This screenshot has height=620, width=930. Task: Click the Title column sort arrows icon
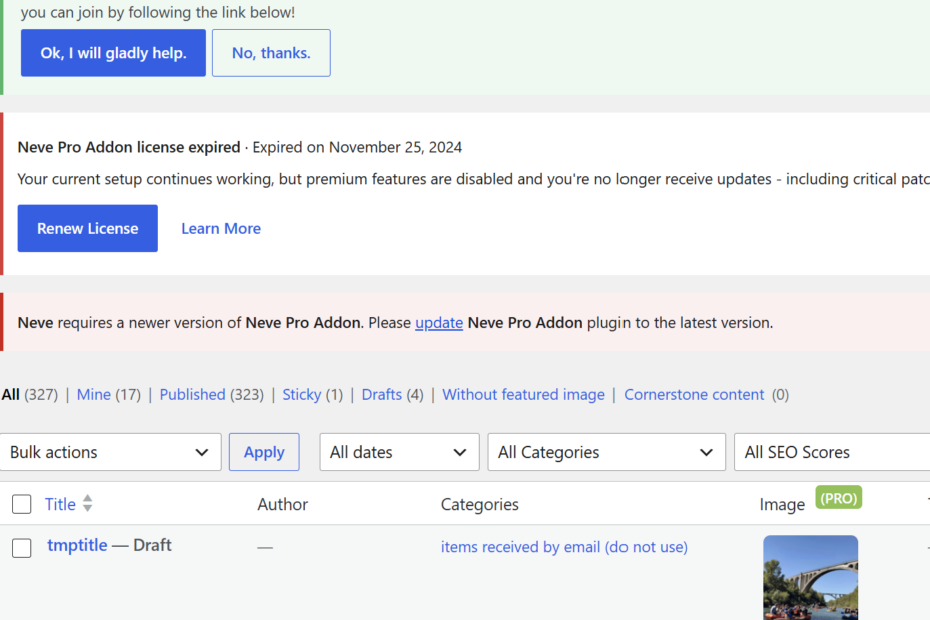[87, 503]
